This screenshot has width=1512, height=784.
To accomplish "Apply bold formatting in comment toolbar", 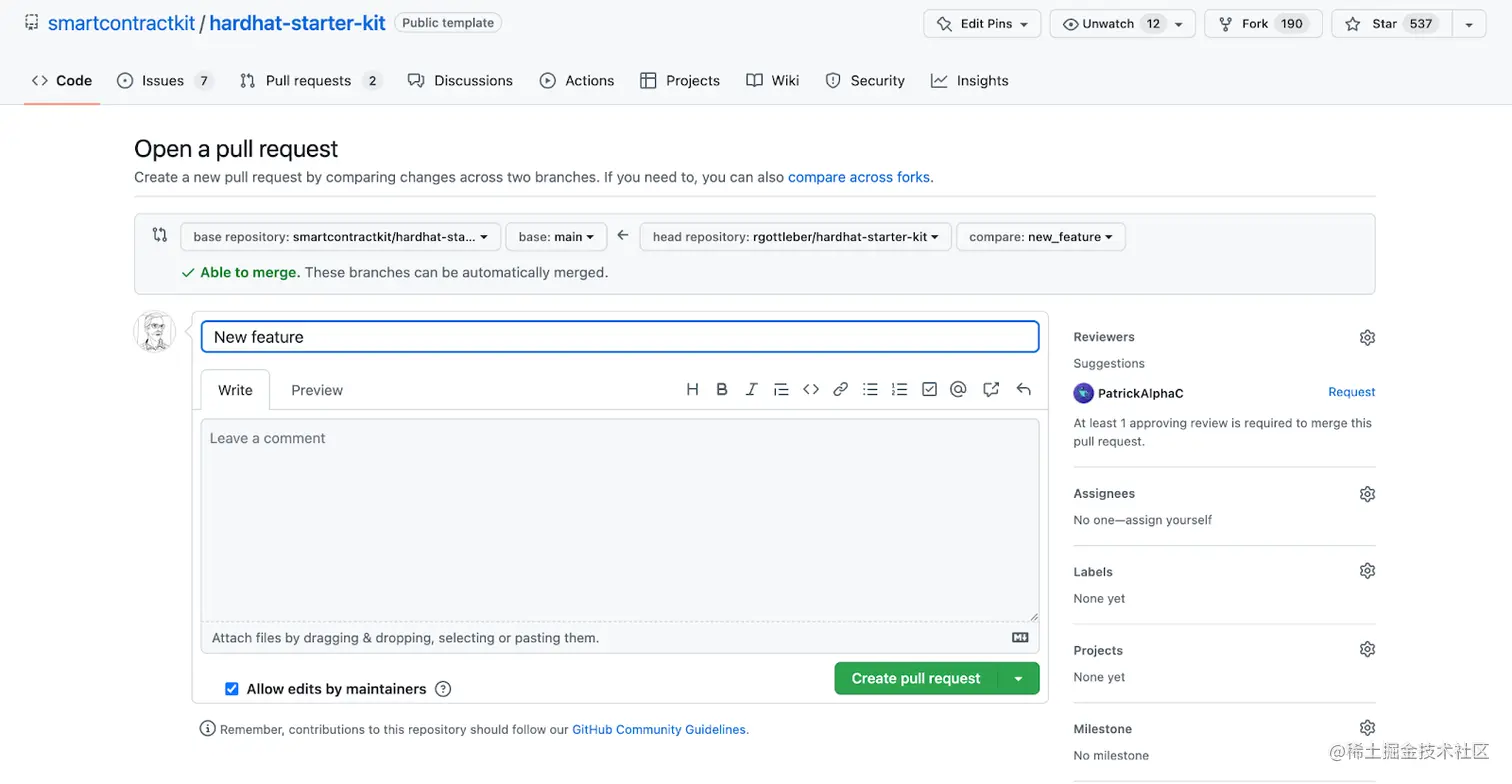I will click(722, 390).
